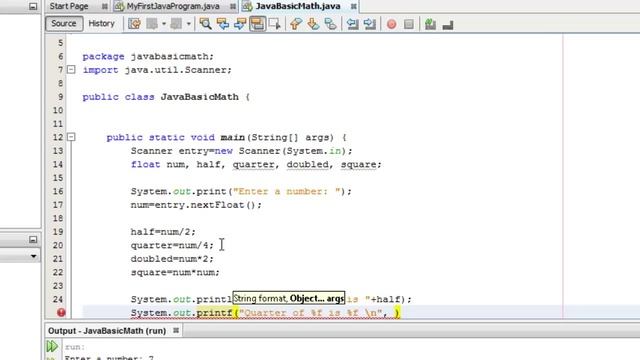Minimize the lower left side panel
Screen dimensions: 640x360
[x=33, y=240]
